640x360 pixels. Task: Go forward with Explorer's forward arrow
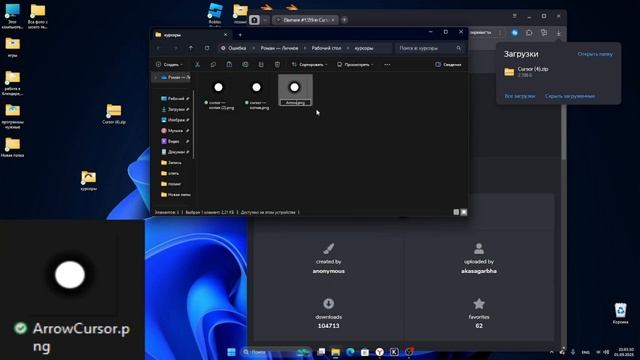click(175, 48)
